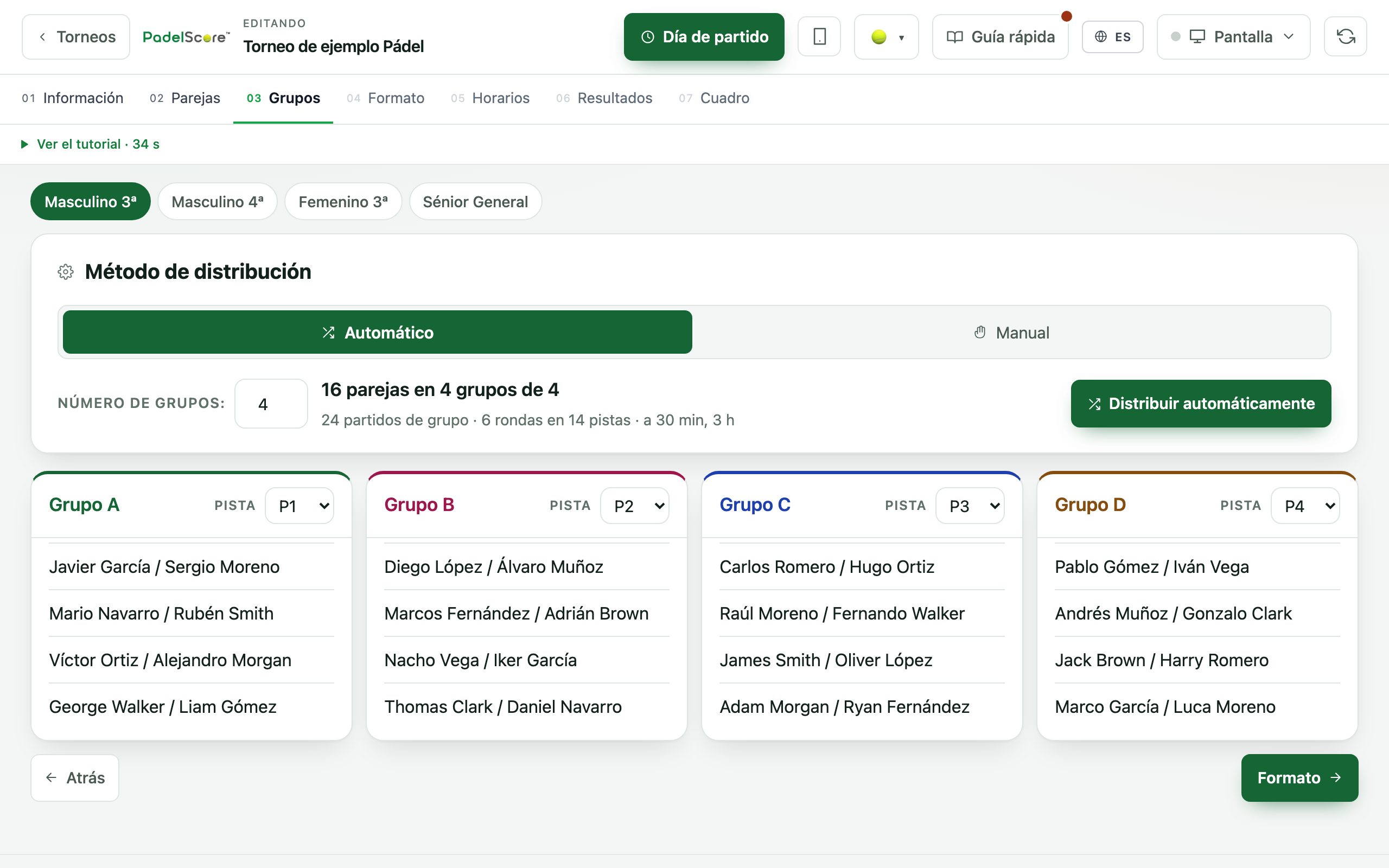Click Distribuir automáticamente button
Image resolution: width=1389 pixels, height=868 pixels.
click(x=1201, y=404)
